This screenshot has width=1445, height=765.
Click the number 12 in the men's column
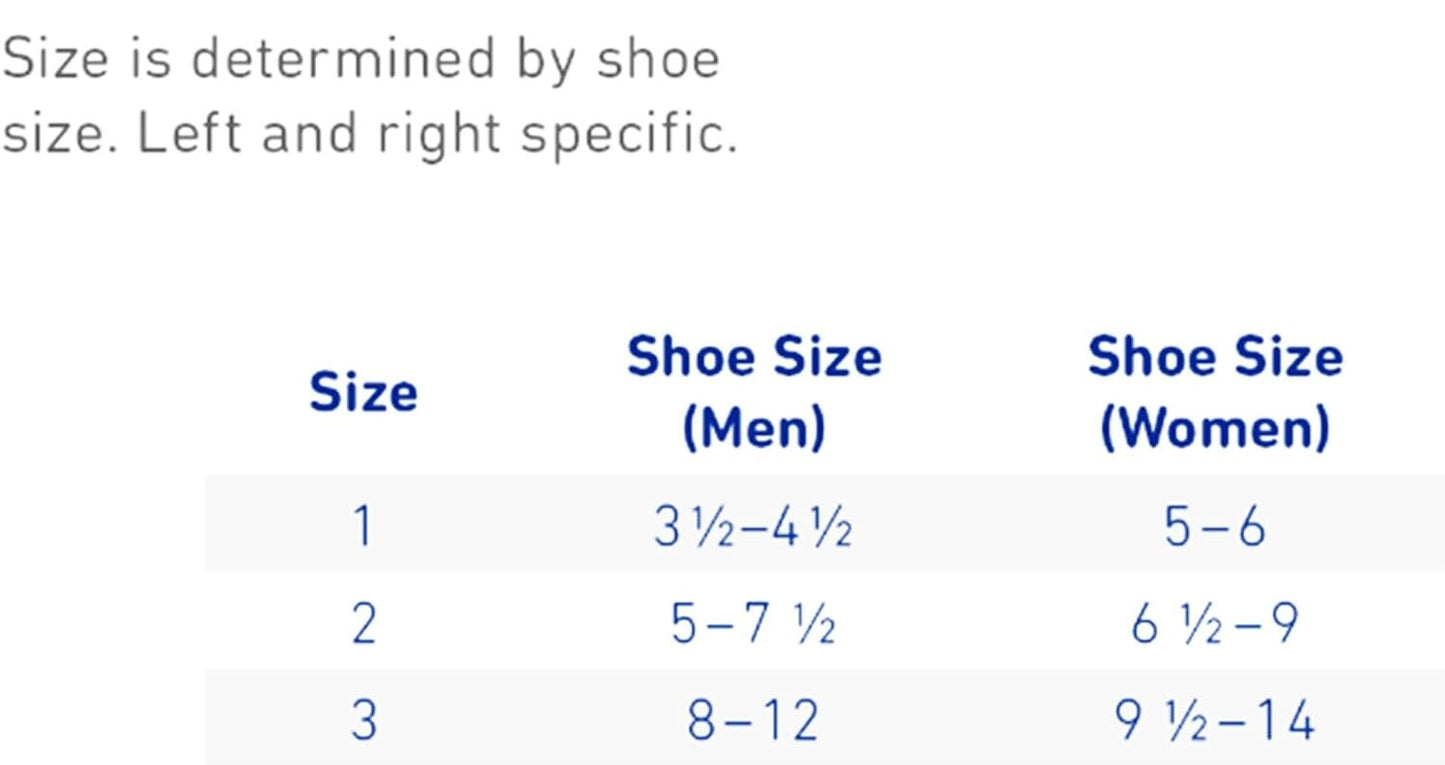(x=789, y=721)
